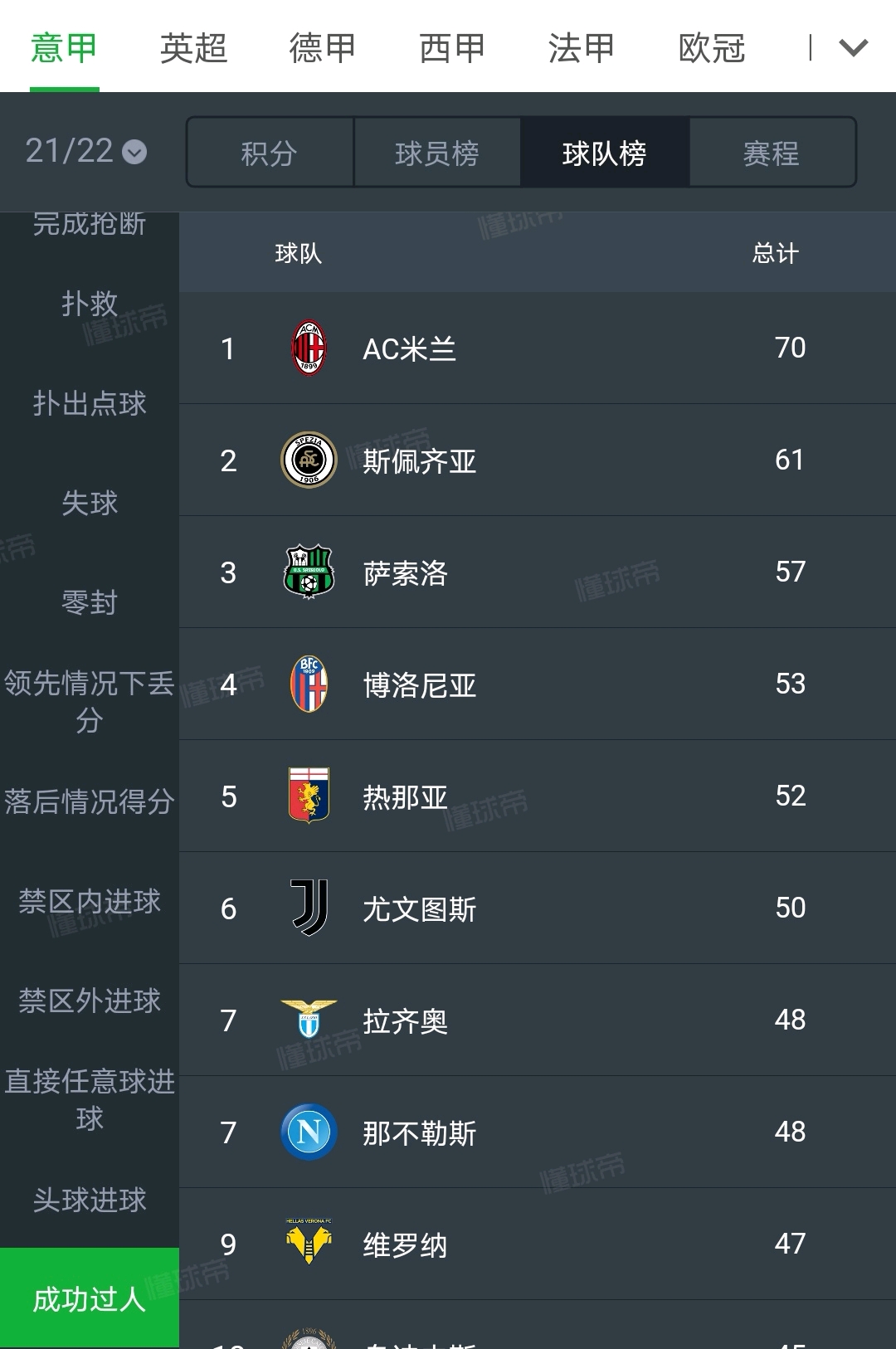Screen dimensions: 896x1349
Task: Tap the Sassuolo club crest
Action: pyautogui.click(x=309, y=572)
